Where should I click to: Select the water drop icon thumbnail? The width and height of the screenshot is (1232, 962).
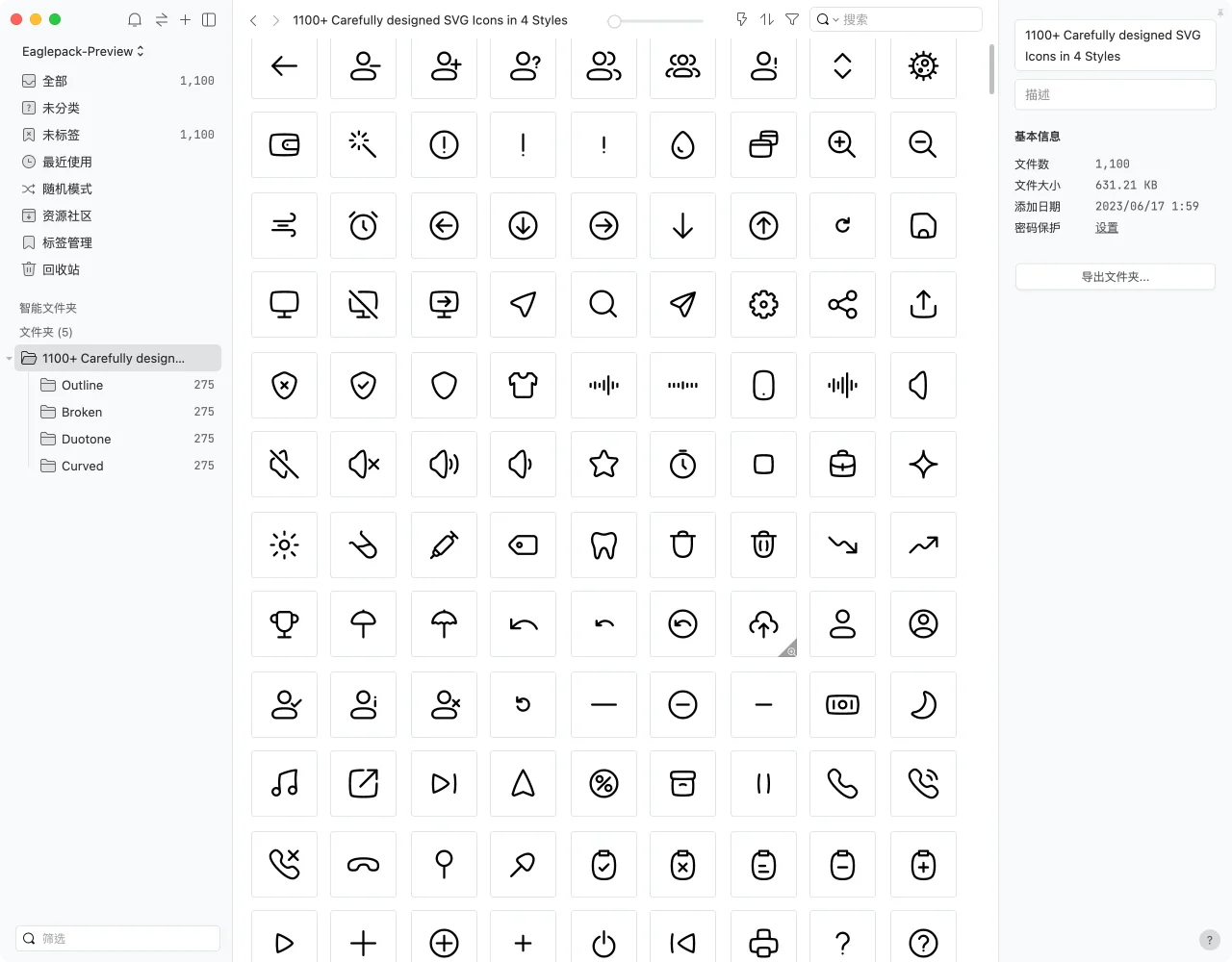(682, 144)
